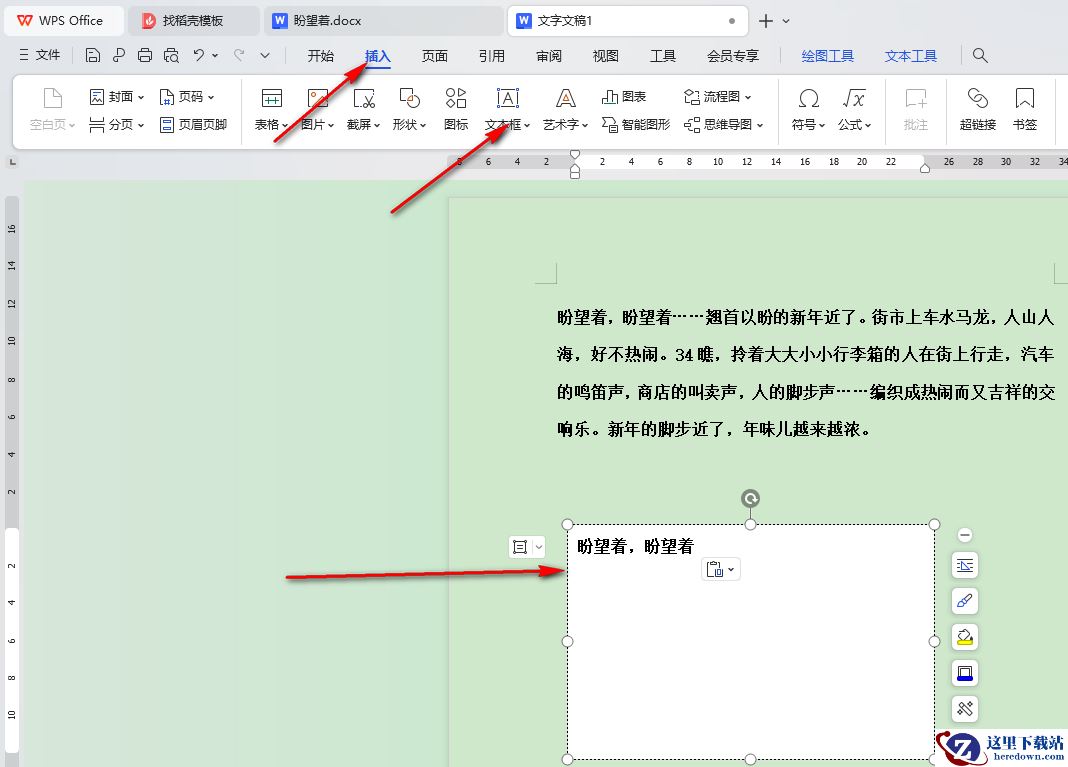Viewport: 1068px width, 767px height.
Task: Insert 智能图形 smart graphic
Action: tap(636, 124)
